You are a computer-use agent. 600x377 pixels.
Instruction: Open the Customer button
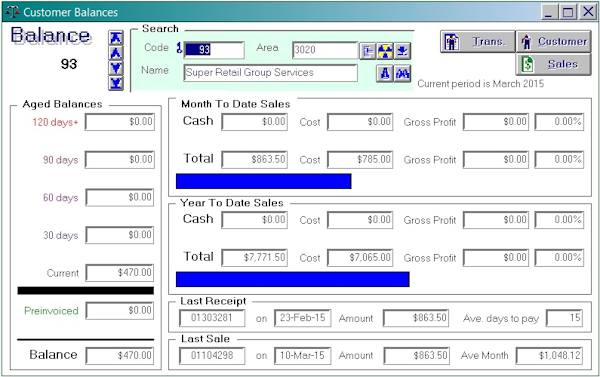point(553,42)
